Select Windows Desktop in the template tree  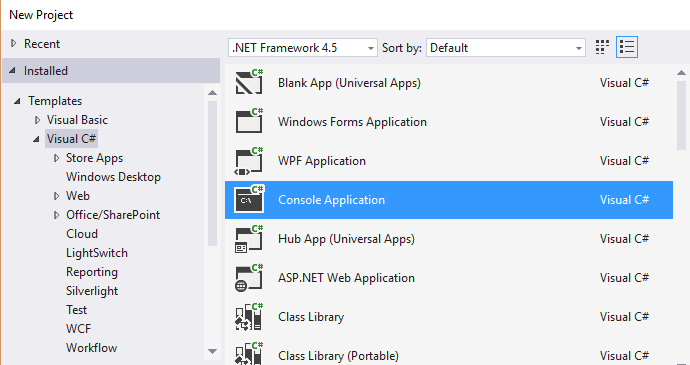114,177
